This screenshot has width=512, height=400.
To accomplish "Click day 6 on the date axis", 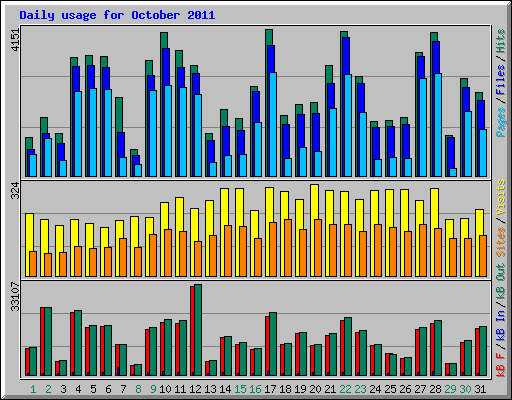I will 108,389.
